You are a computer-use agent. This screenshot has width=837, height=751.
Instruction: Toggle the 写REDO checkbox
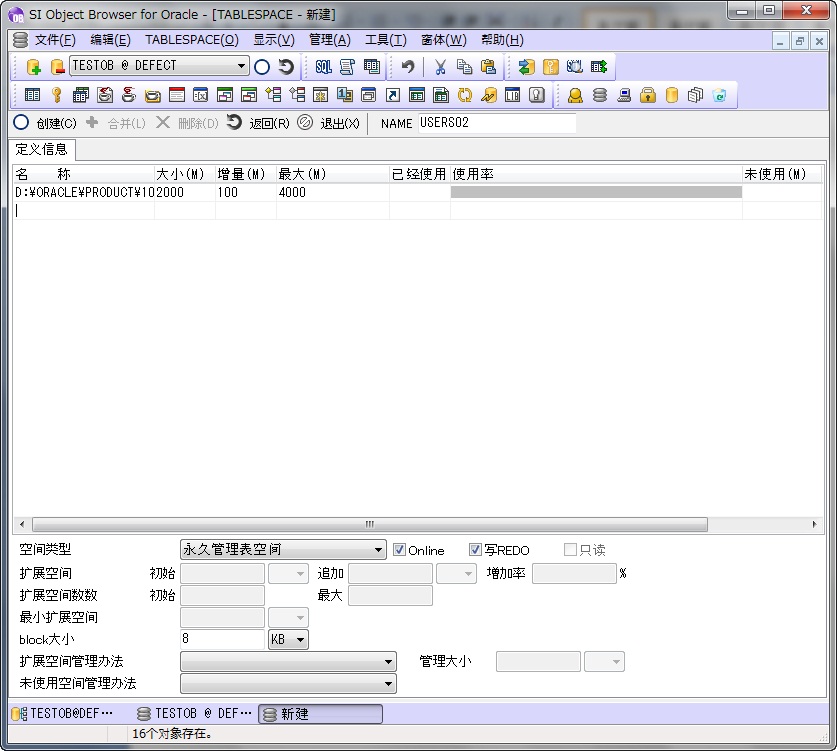pos(475,550)
